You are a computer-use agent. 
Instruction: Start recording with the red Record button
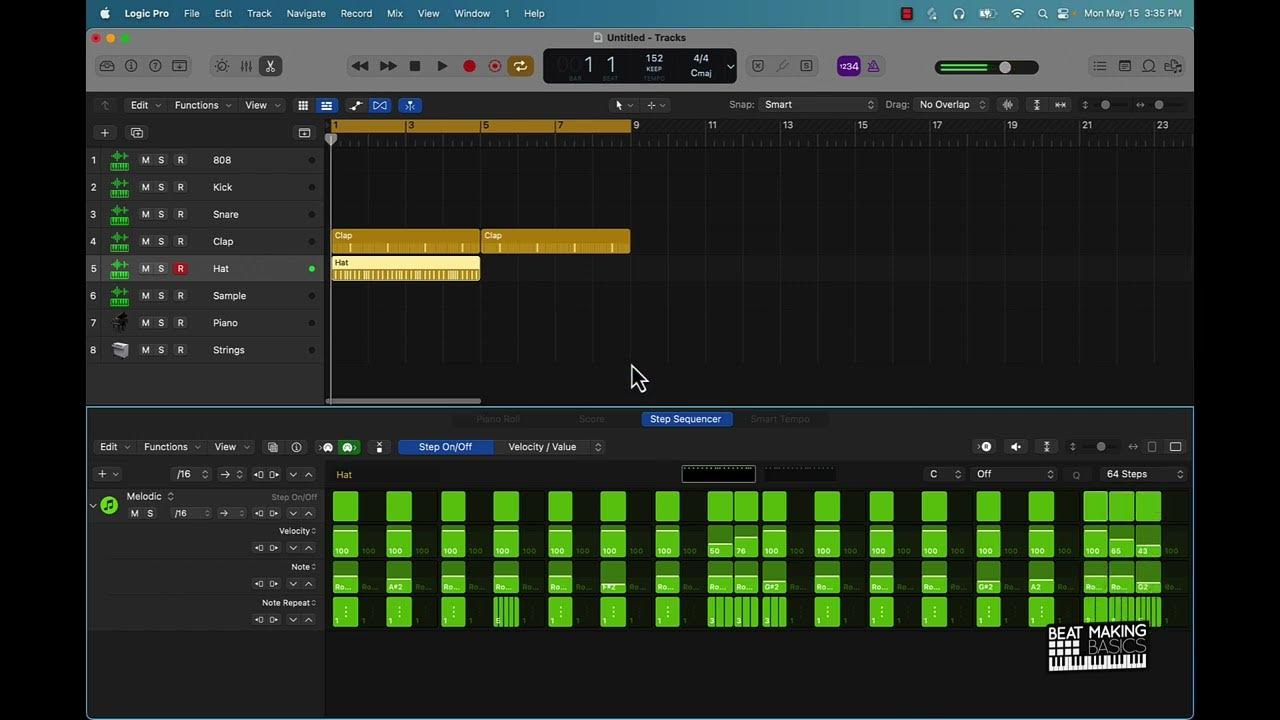coord(469,66)
